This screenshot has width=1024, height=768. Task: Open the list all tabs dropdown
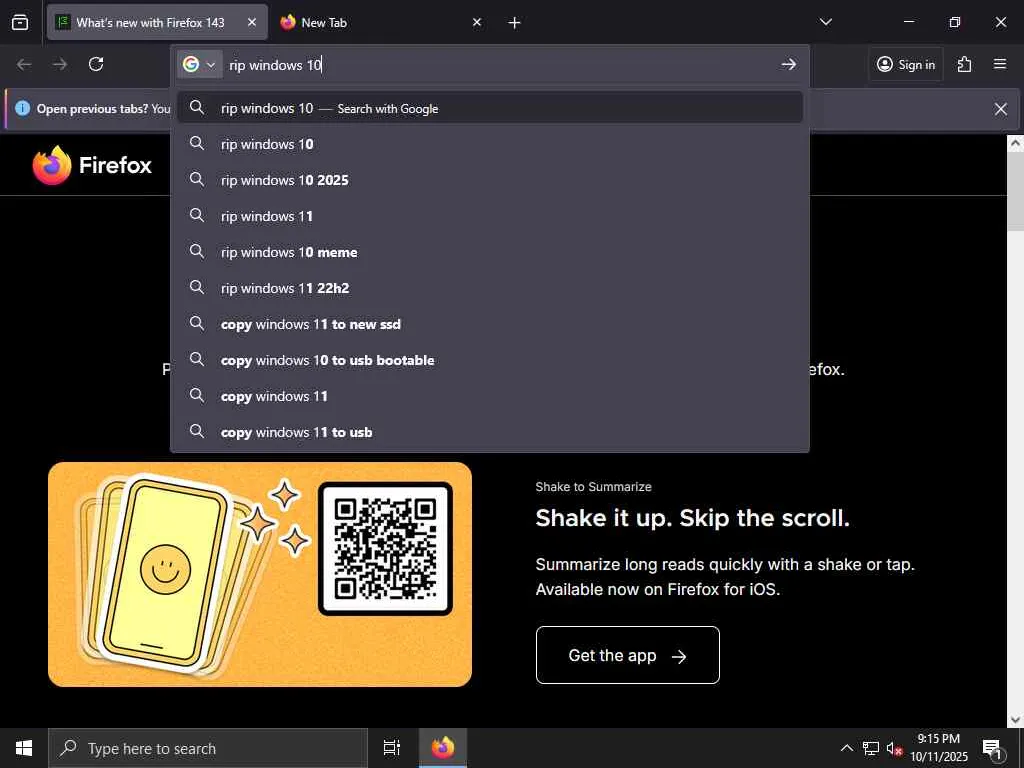coord(825,22)
